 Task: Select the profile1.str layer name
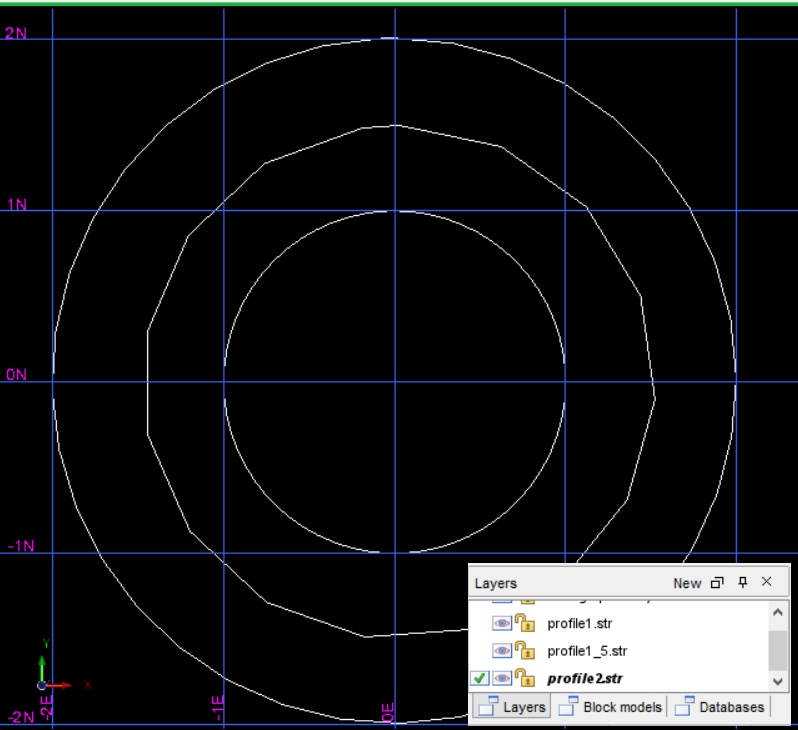pos(579,624)
